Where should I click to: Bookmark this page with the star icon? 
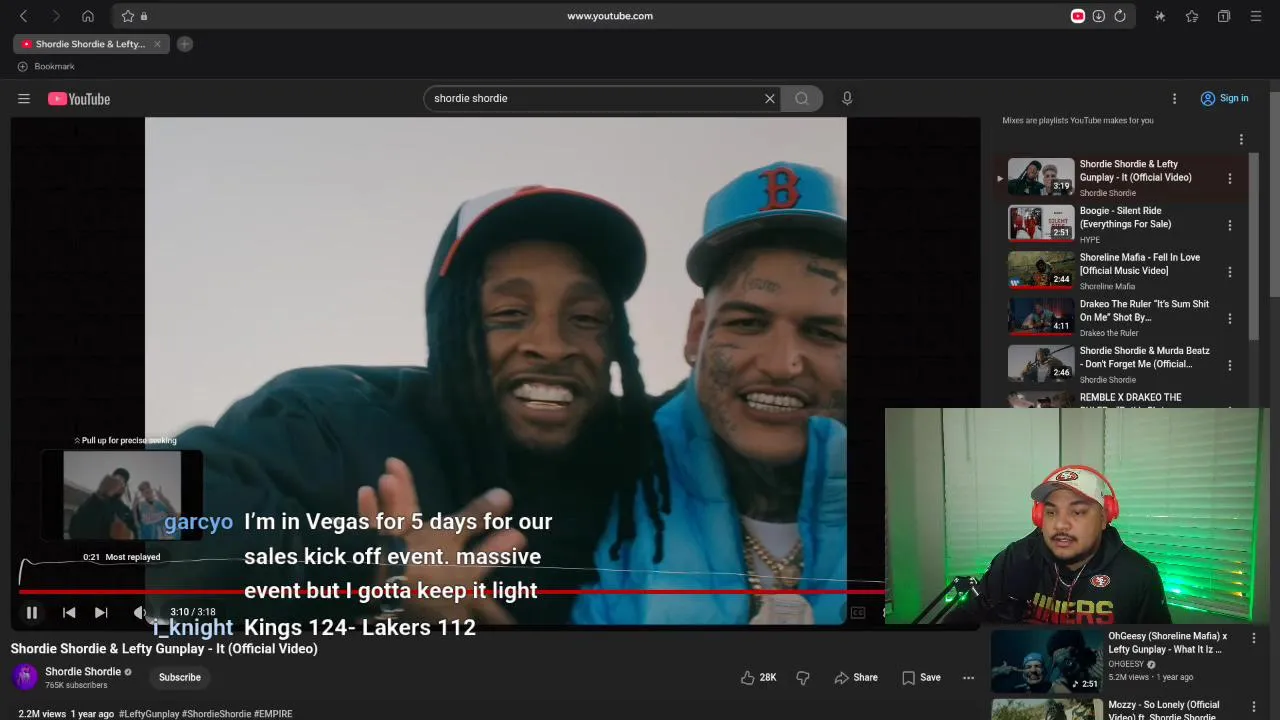point(127,16)
